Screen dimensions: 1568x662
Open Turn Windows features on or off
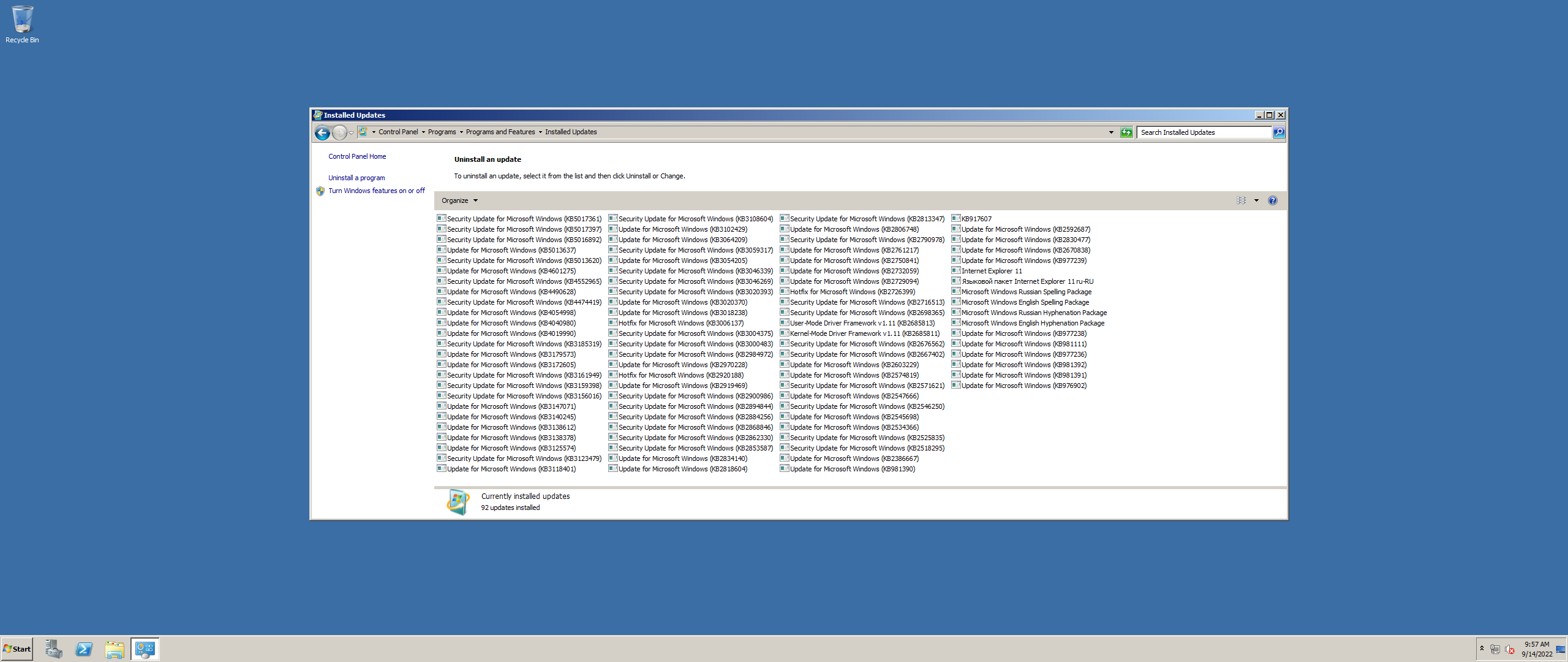tap(377, 191)
